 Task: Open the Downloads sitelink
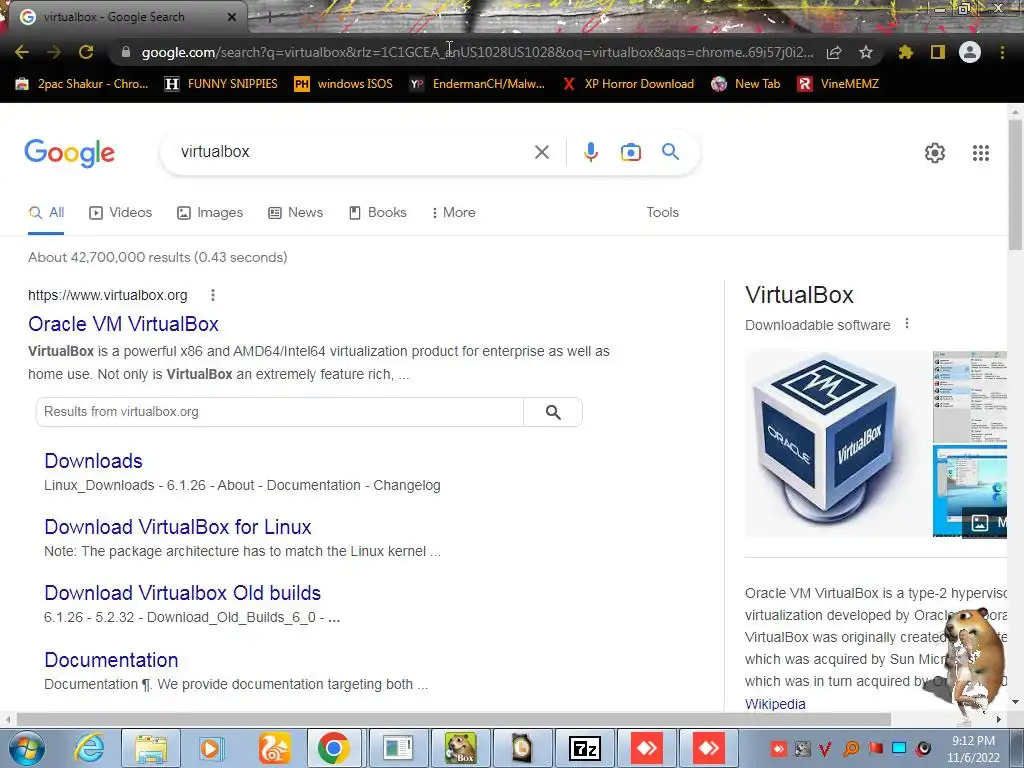(x=93, y=461)
